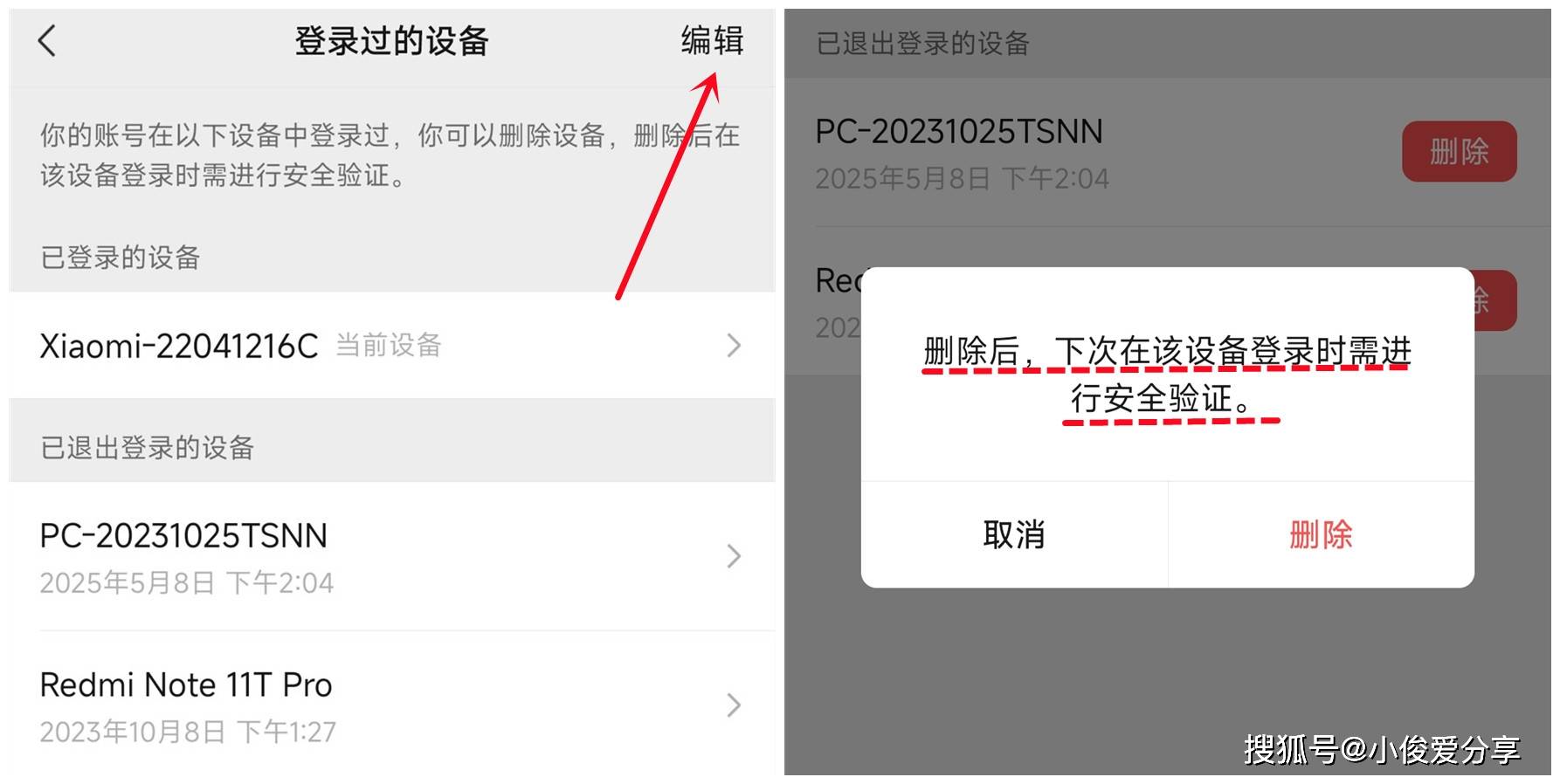Tap the 搜狐号@小俊爱分享 watermark

pos(1382,749)
